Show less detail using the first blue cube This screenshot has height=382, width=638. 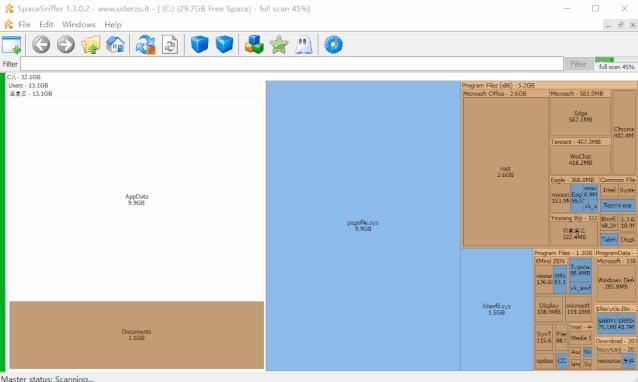point(199,44)
